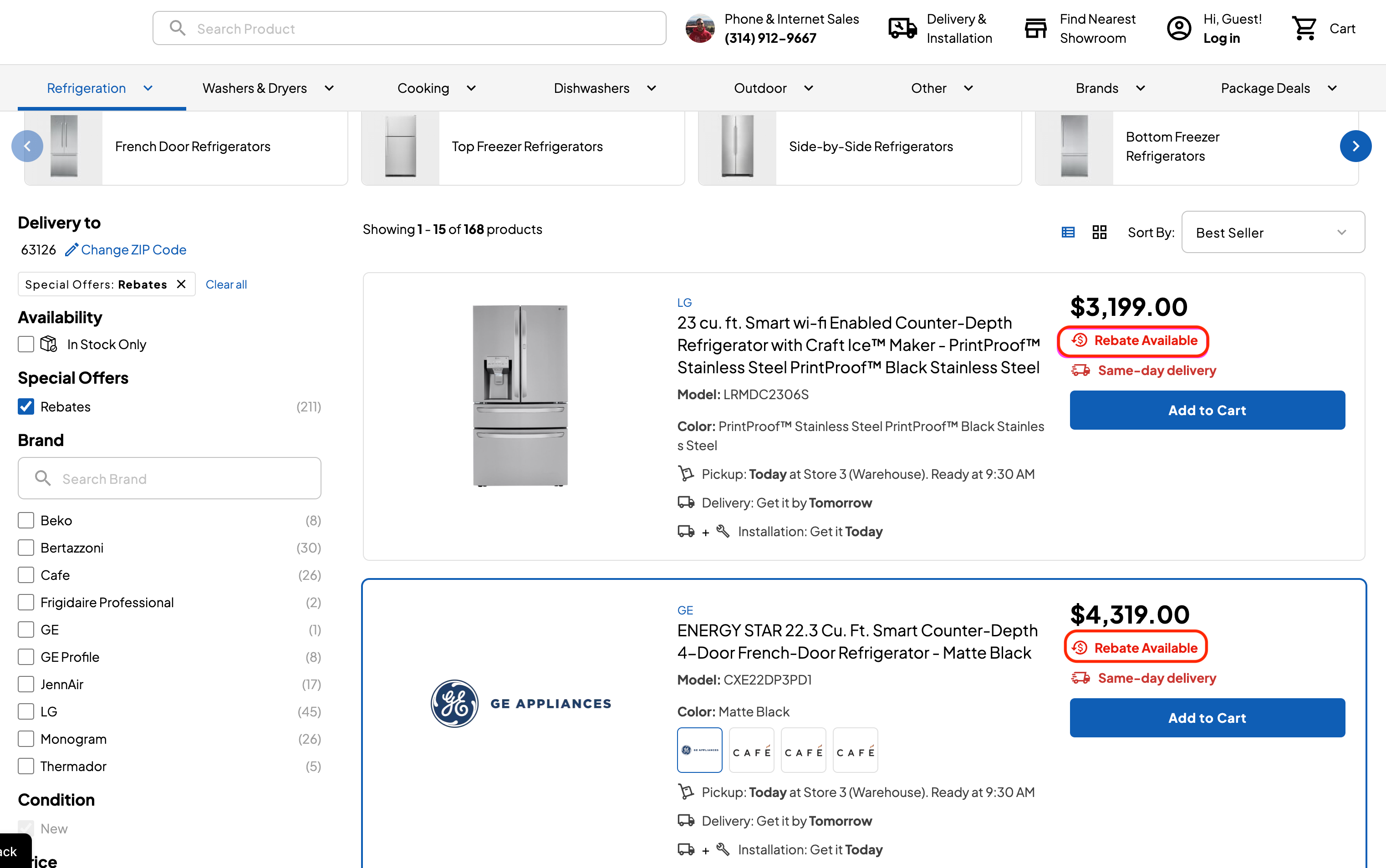Image resolution: width=1386 pixels, height=868 pixels.
Task: Open the LG refrigerator product image
Action: (x=520, y=396)
